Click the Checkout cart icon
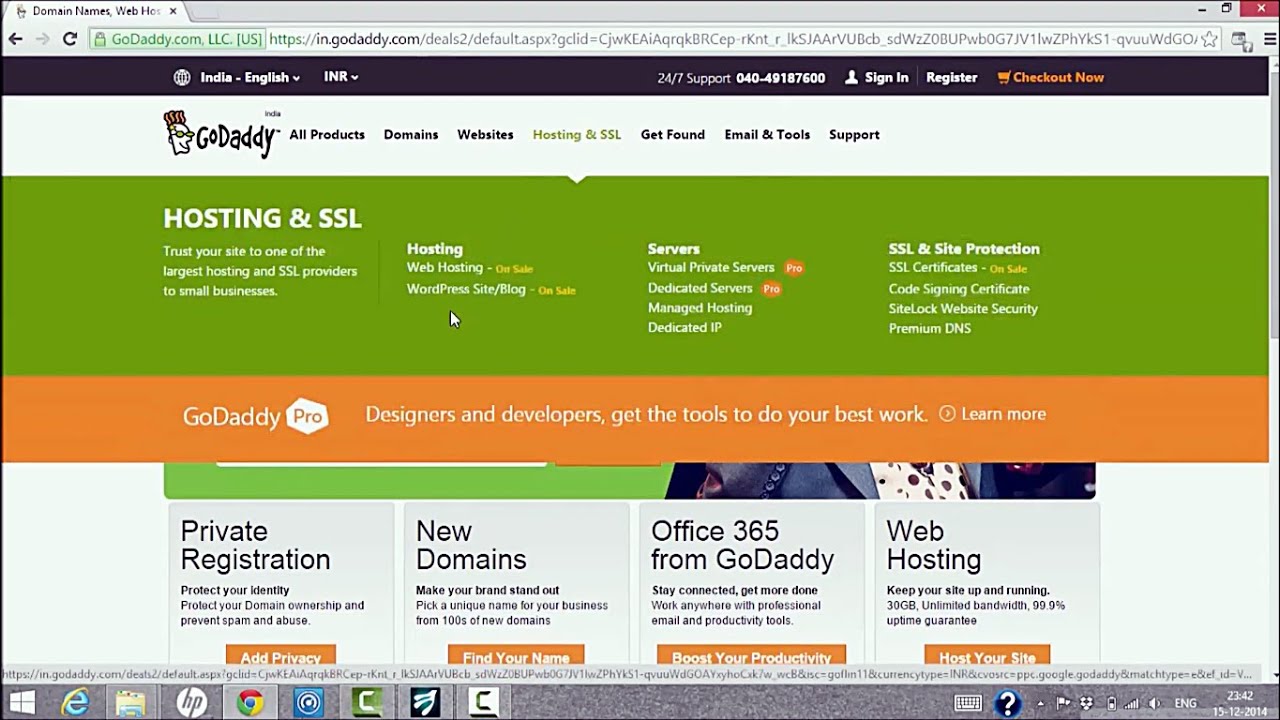The height and width of the screenshot is (720, 1280). pyautogui.click(x=1004, y=77)
